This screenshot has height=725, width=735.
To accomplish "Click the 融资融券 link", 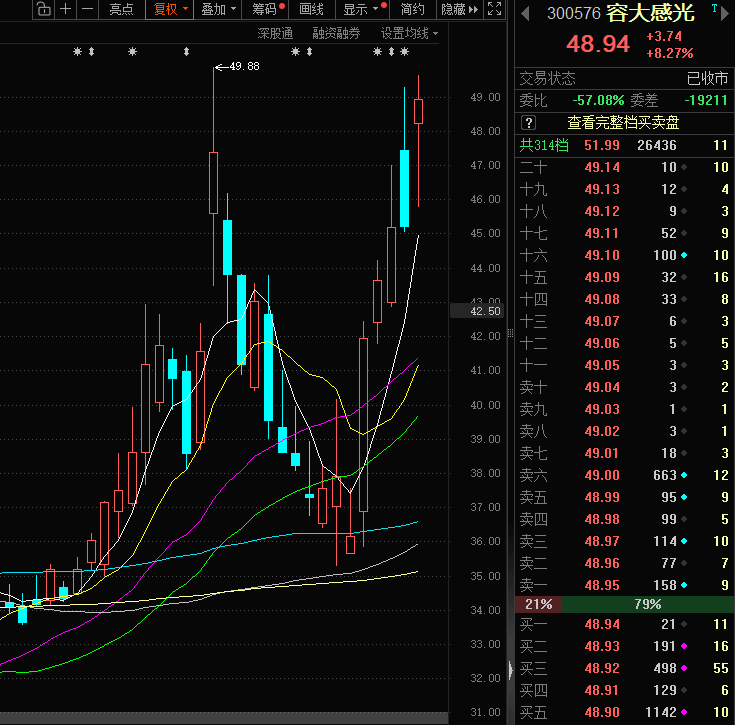I will [x=336, y=33].
